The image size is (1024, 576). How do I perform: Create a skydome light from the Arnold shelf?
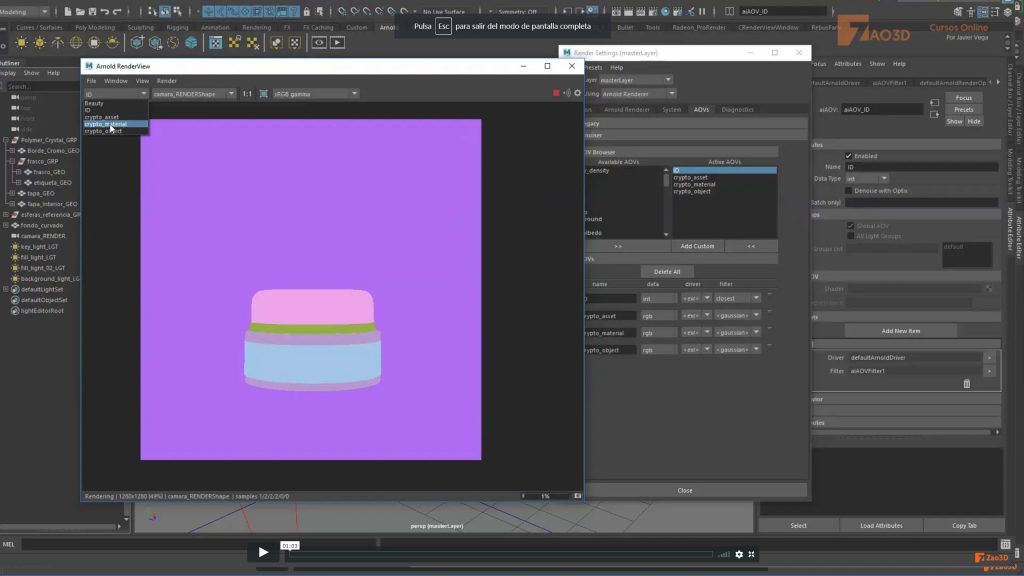tap(75, 42)
